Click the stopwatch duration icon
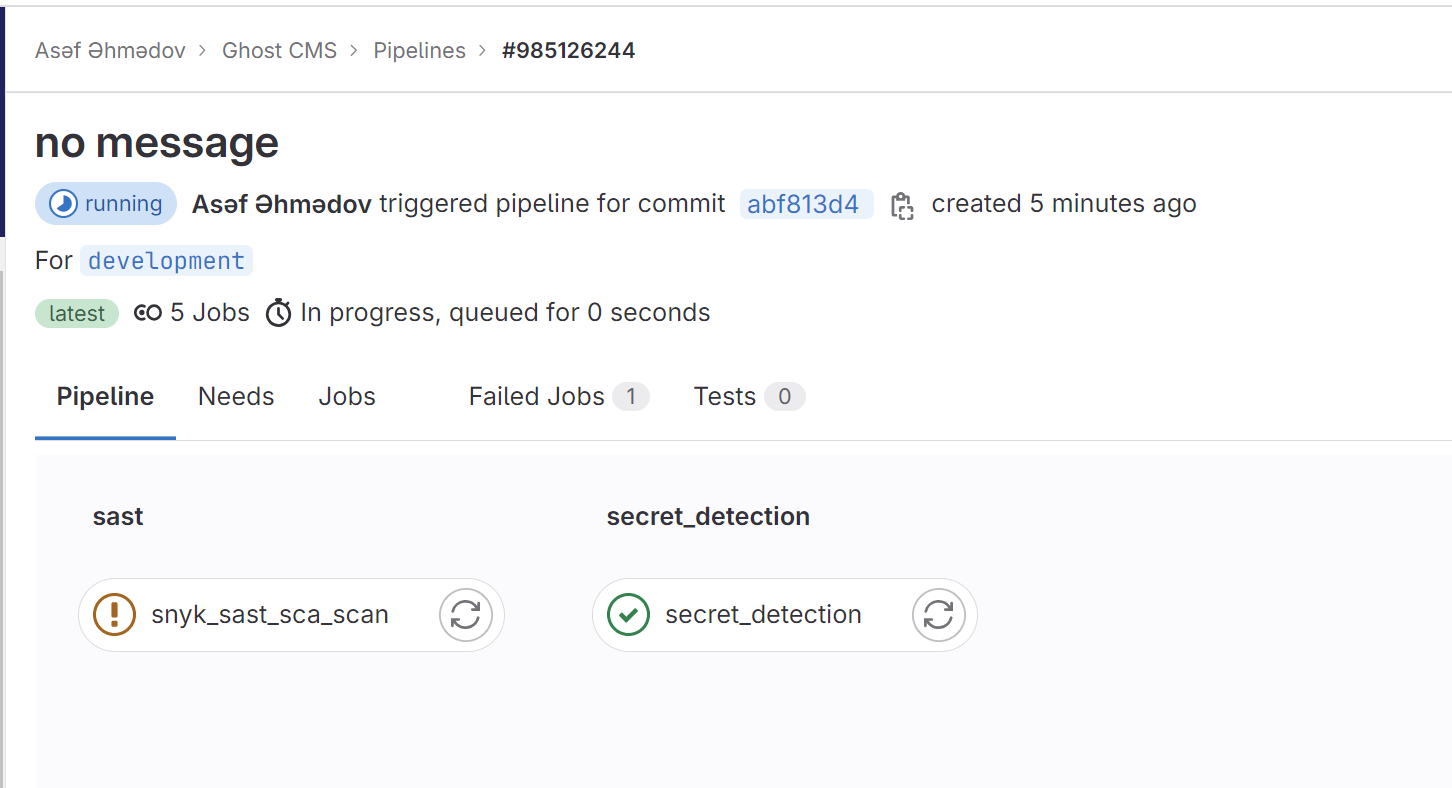Image resolution: width=1452 pixels, height=788 pixels. 278,313
